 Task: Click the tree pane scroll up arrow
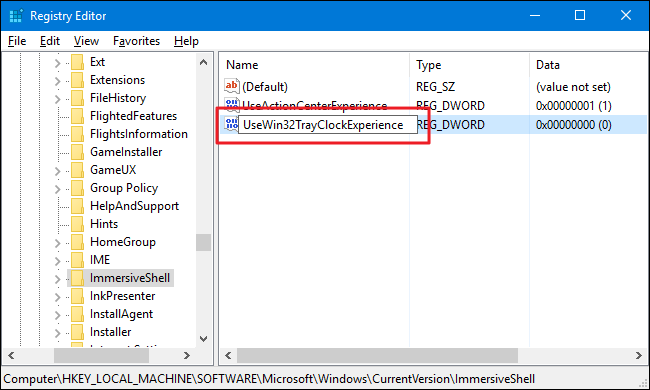203,63
